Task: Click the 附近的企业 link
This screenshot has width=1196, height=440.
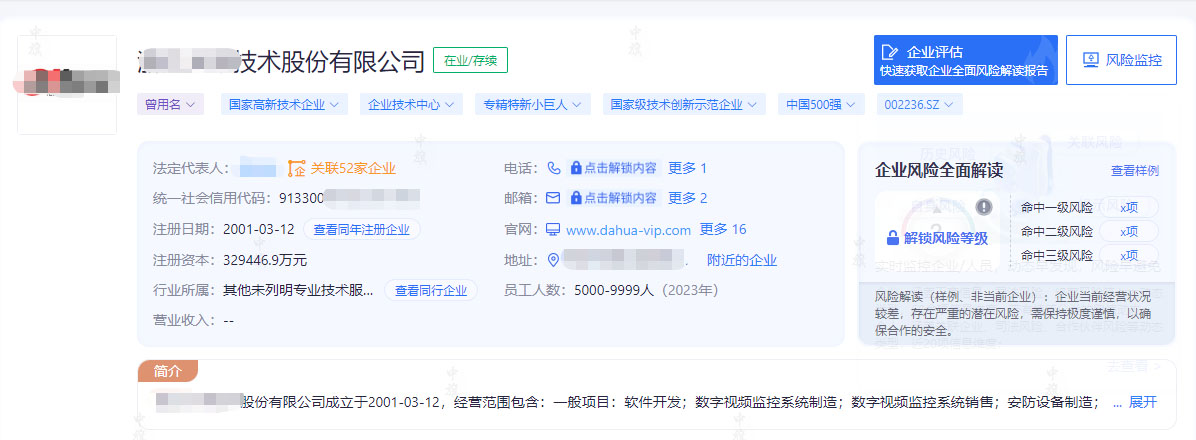Action: click(x=741, y=260)
